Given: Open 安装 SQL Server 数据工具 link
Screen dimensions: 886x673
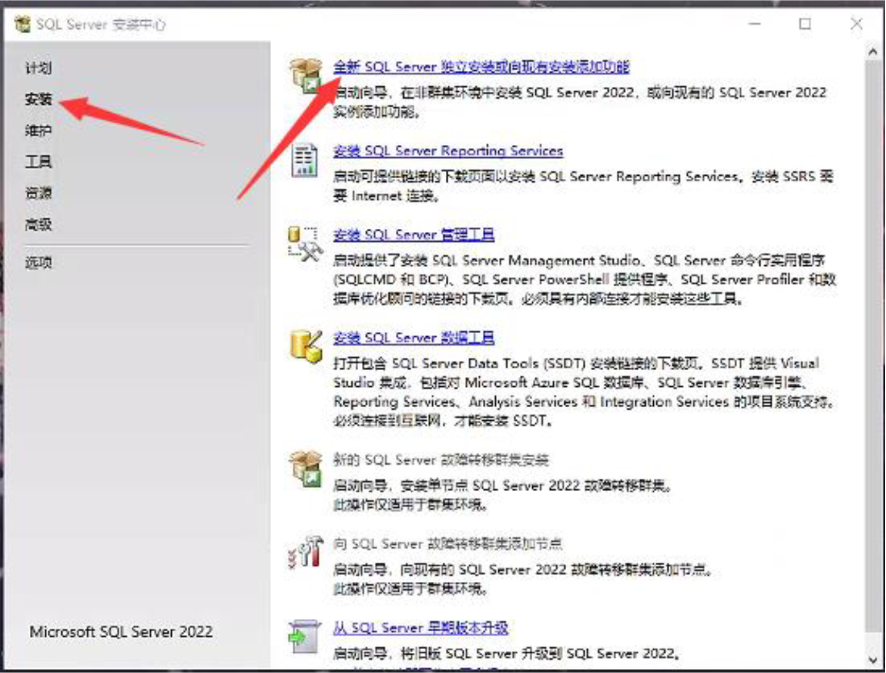Looking at the screenshot, I should [x=414, y=338].
